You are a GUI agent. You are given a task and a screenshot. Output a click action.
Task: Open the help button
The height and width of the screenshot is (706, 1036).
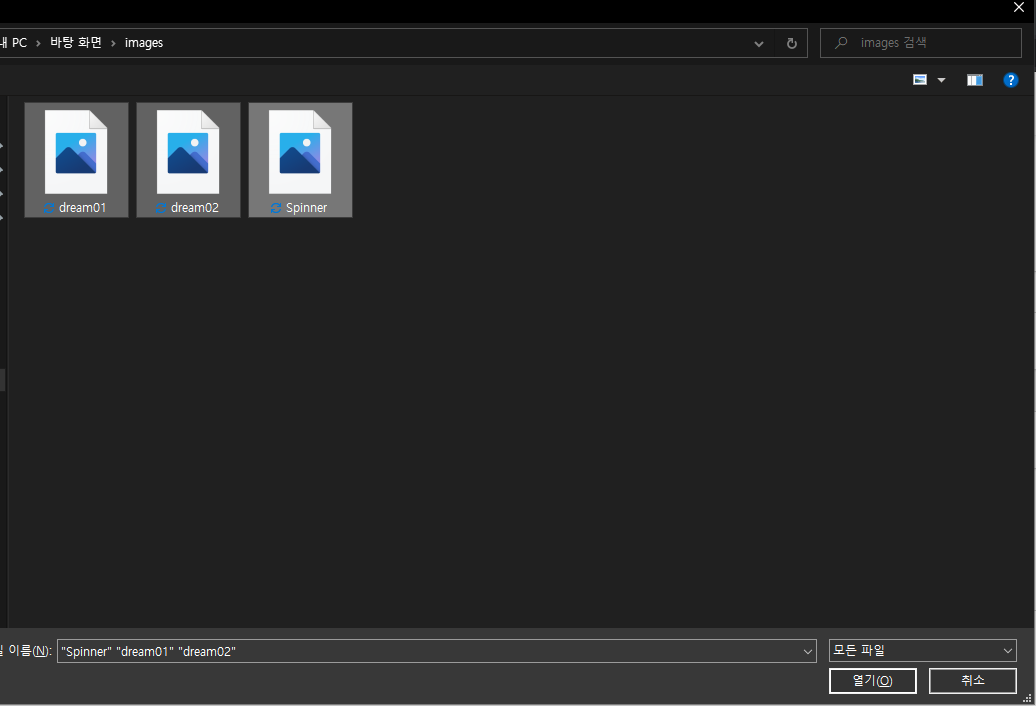[x=1010, y=80]
